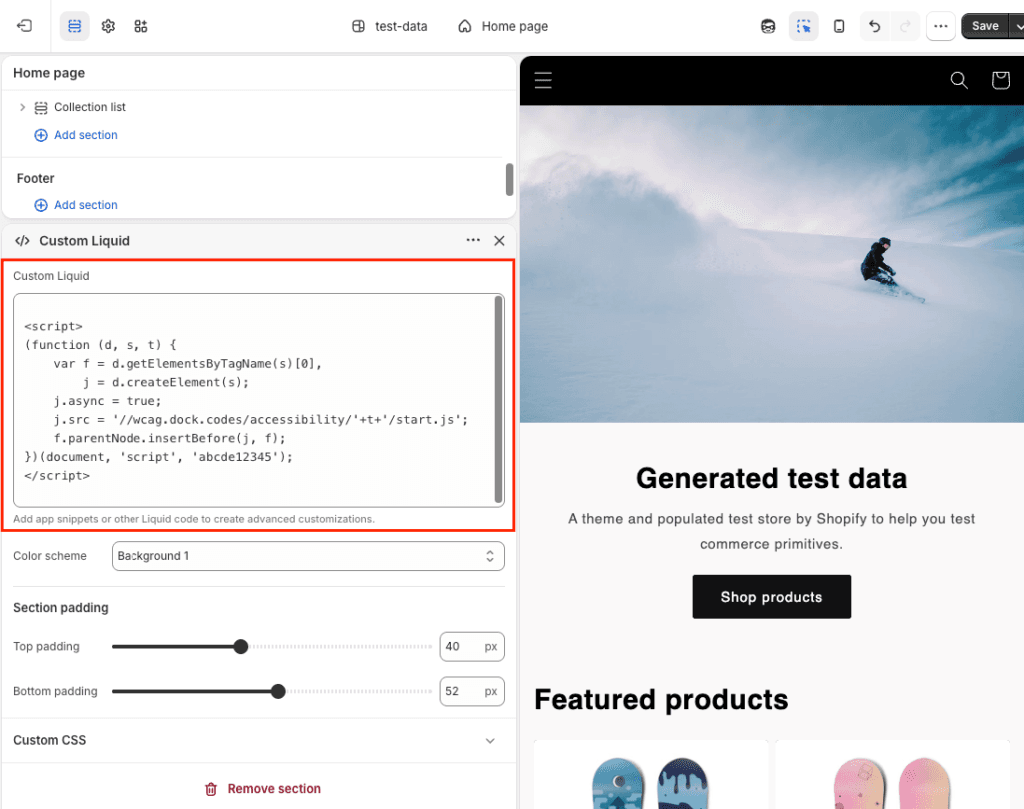Open the preview cart icon
This screenshot has width=1024, height=809.
tap(1000, 80)
